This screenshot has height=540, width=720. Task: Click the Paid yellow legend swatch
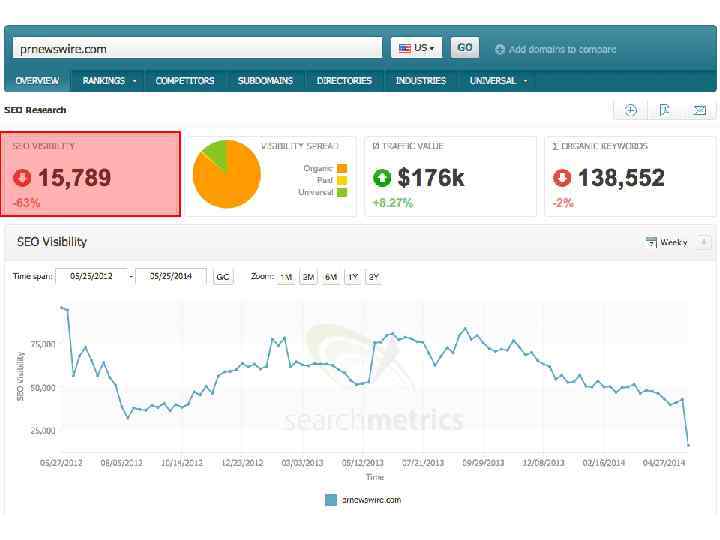click(342, 180)
